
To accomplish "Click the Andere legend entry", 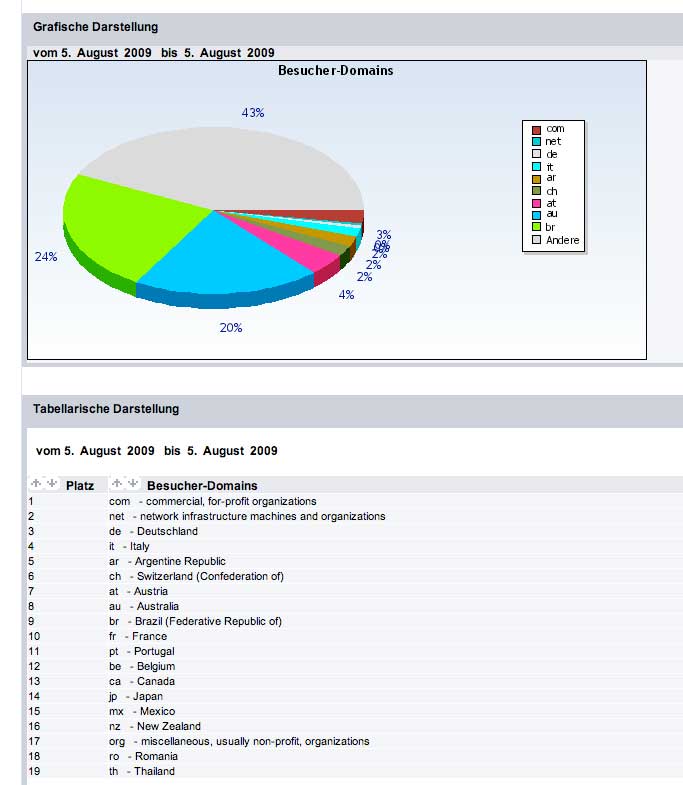I will point(562,240).
